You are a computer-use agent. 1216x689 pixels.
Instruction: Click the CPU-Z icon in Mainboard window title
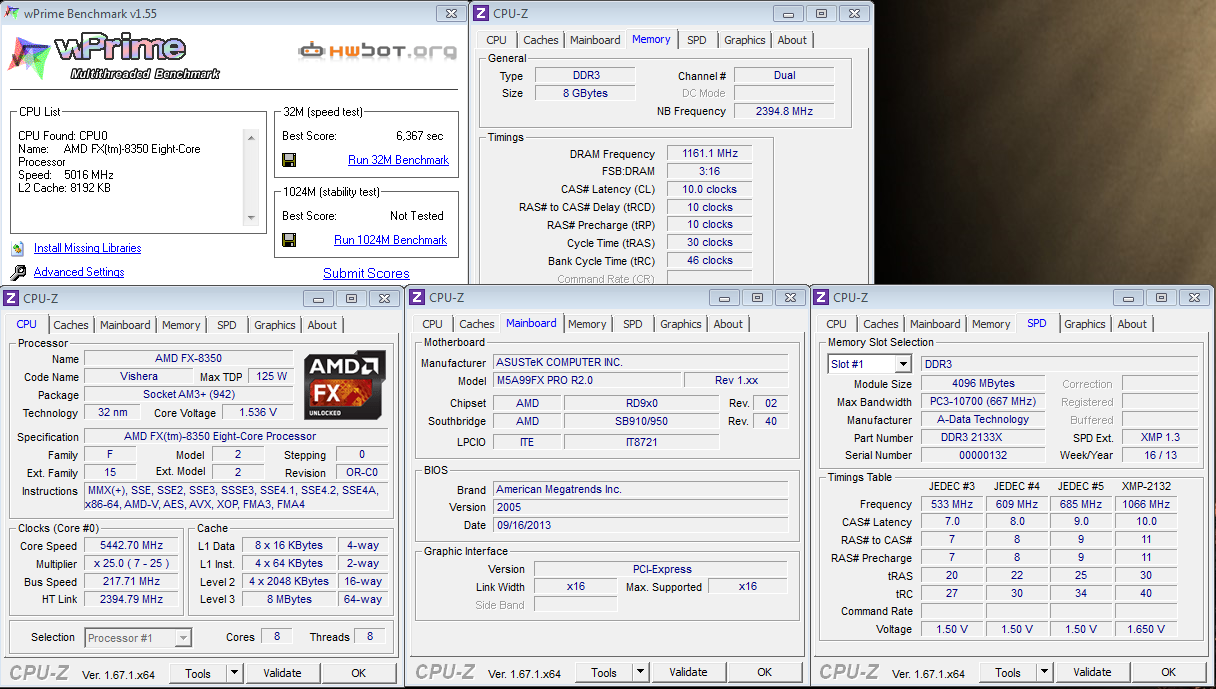(x=417, y=297)
